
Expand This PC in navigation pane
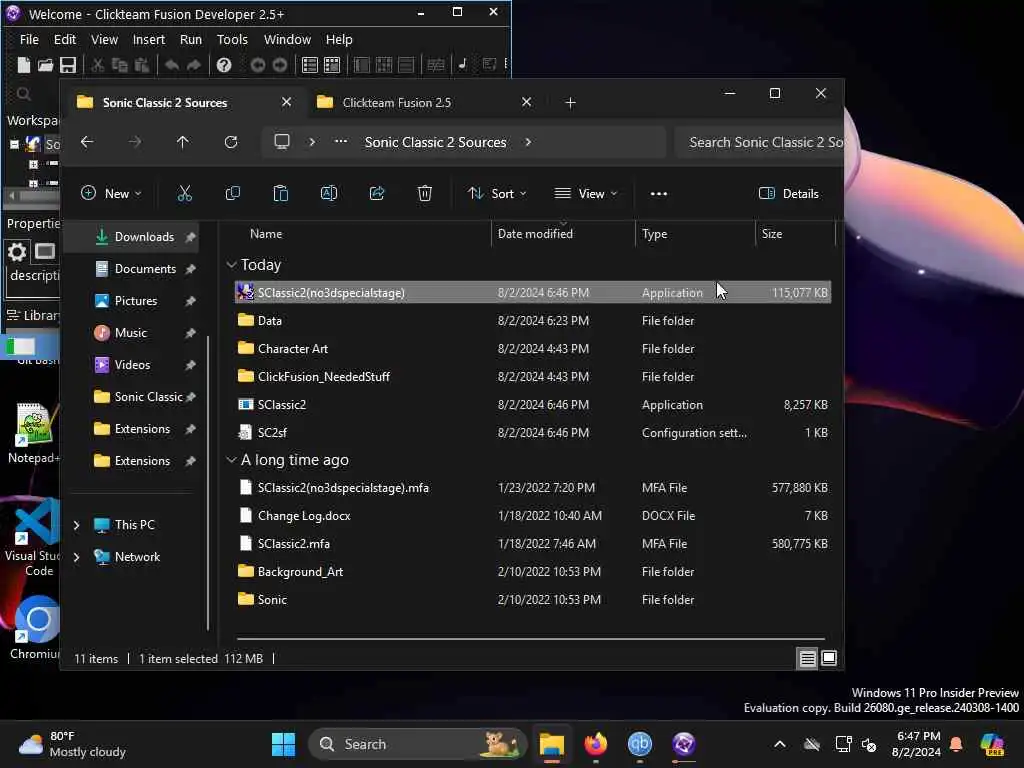76,524
